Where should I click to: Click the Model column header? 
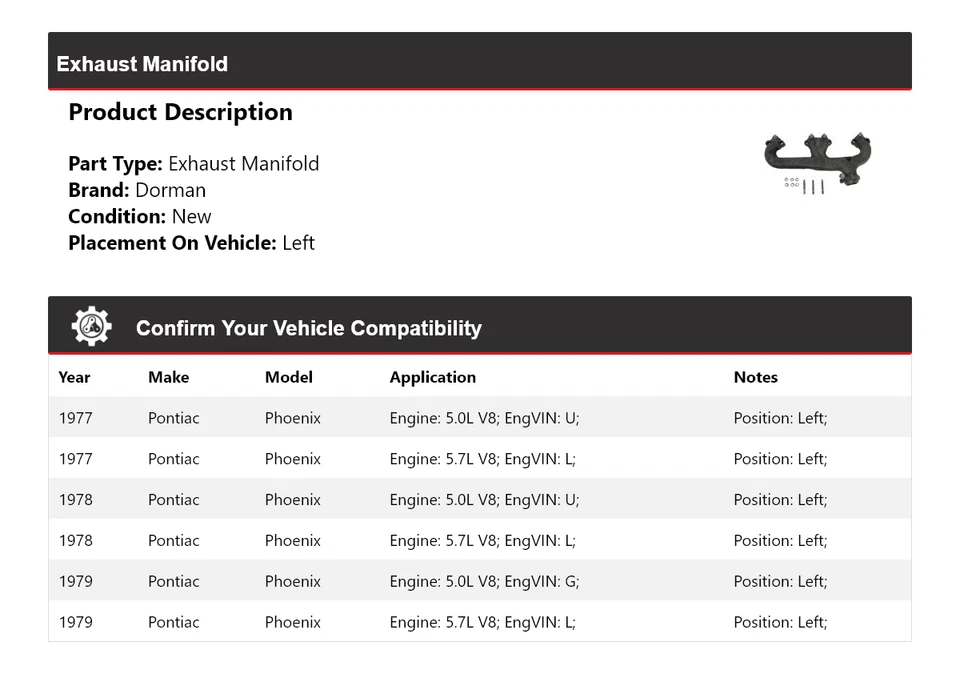pos(288,377)
